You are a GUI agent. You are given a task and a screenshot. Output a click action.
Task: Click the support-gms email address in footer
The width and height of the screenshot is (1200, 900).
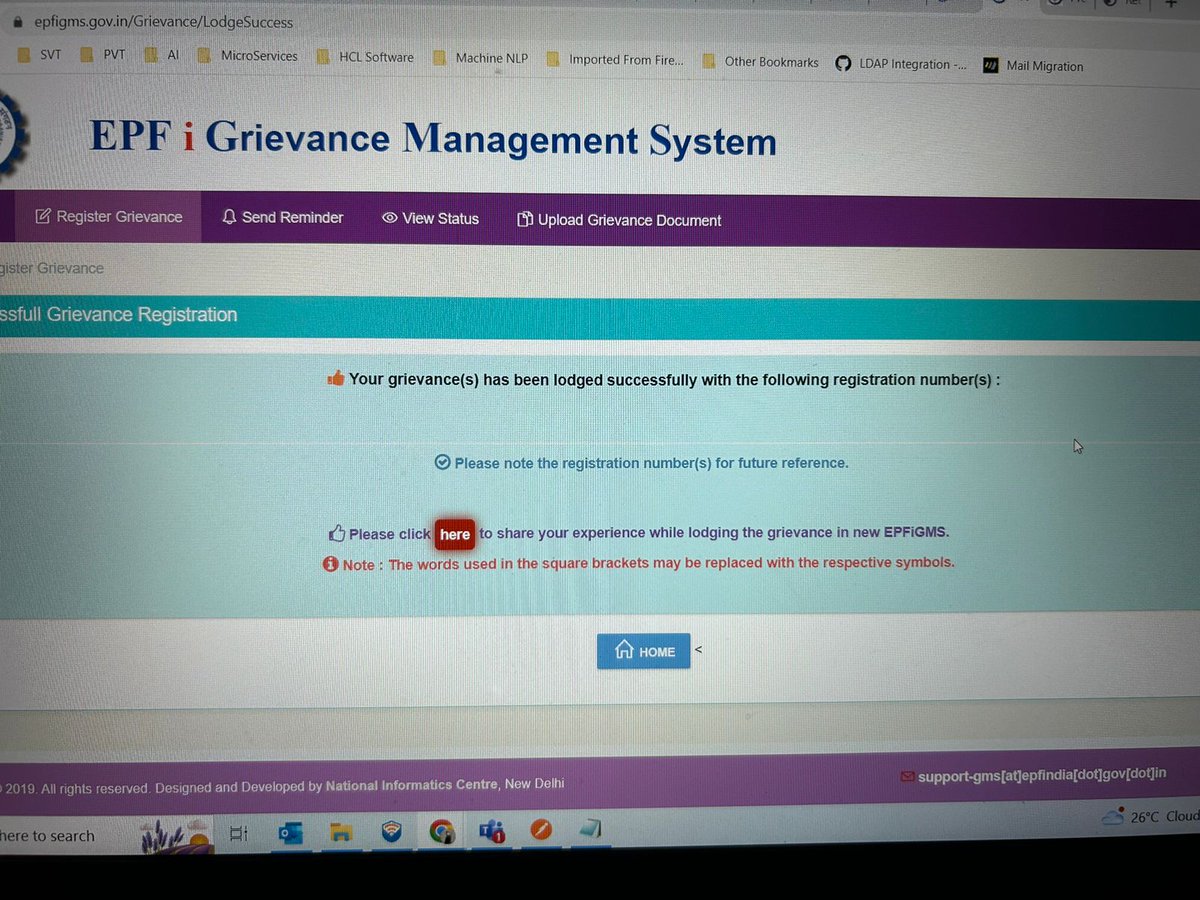(x=1042, y=775)
